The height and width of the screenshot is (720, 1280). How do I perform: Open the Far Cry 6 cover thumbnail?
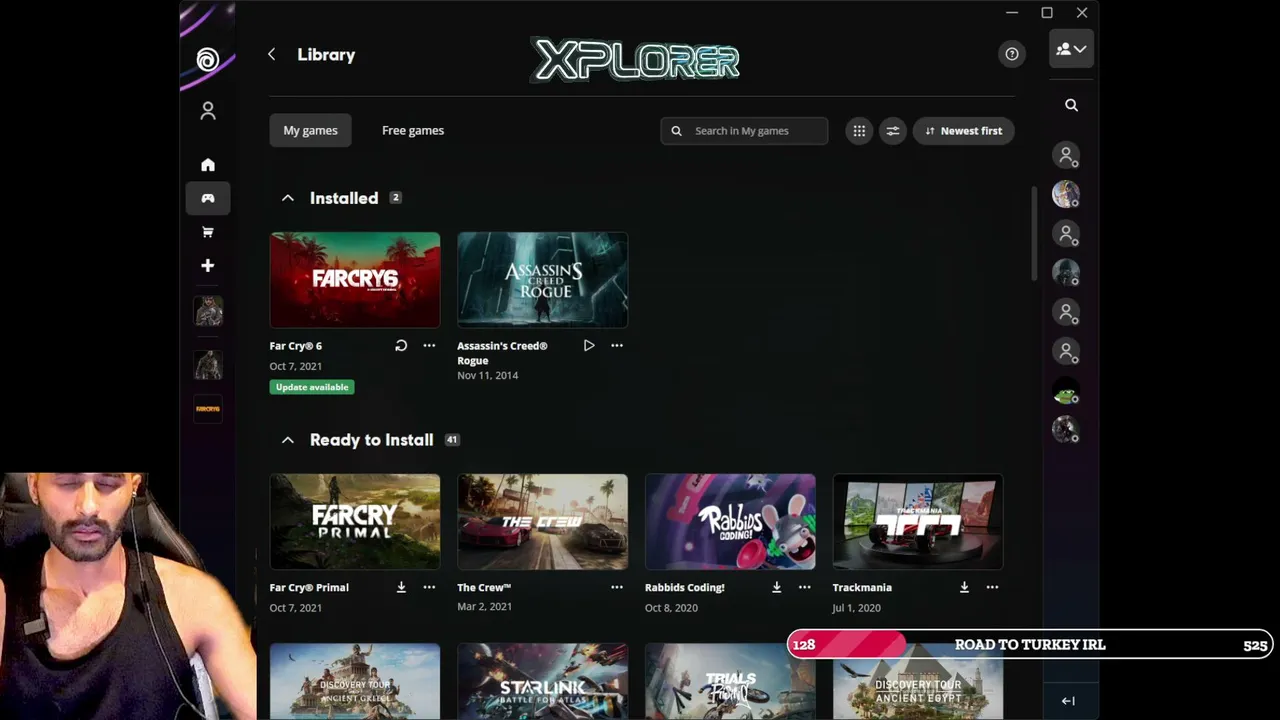click(355, 280)
